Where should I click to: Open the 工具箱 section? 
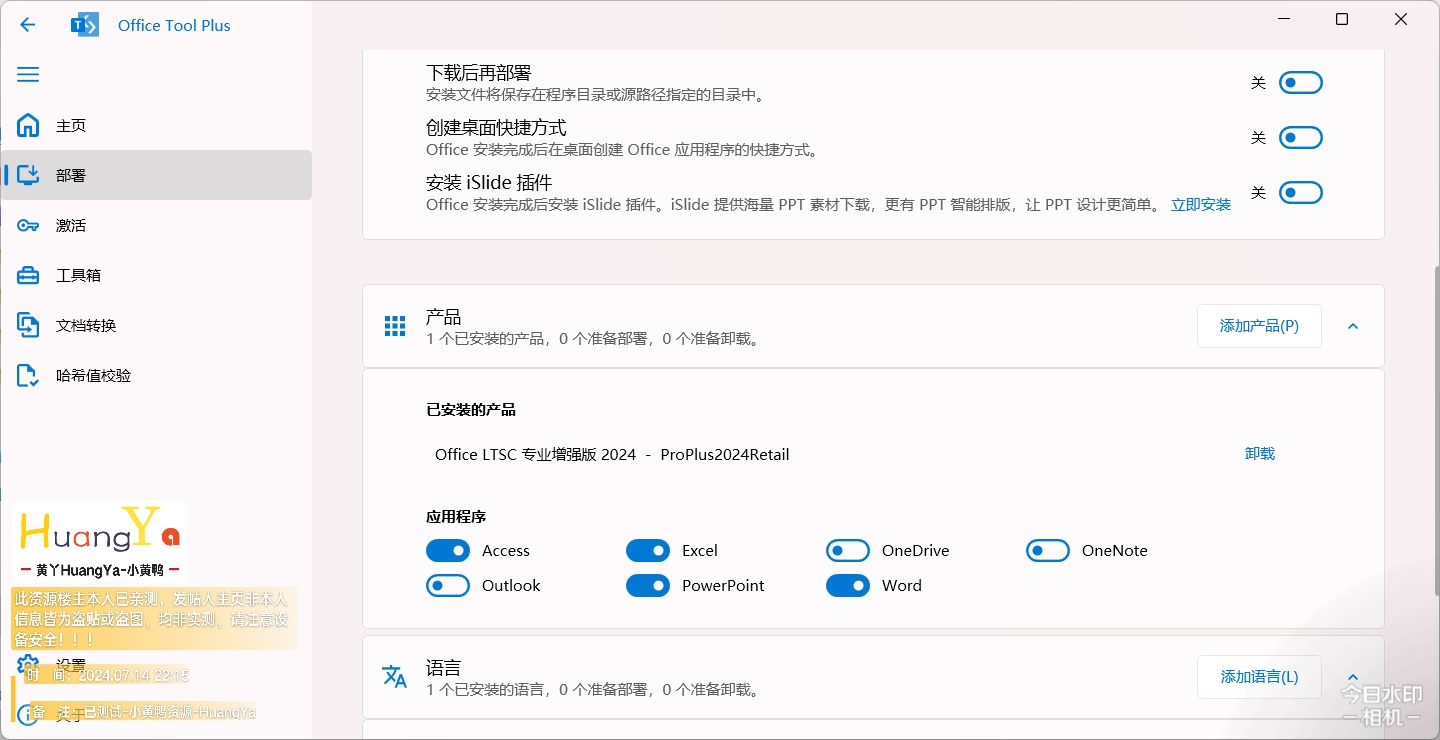coord(157,275)
